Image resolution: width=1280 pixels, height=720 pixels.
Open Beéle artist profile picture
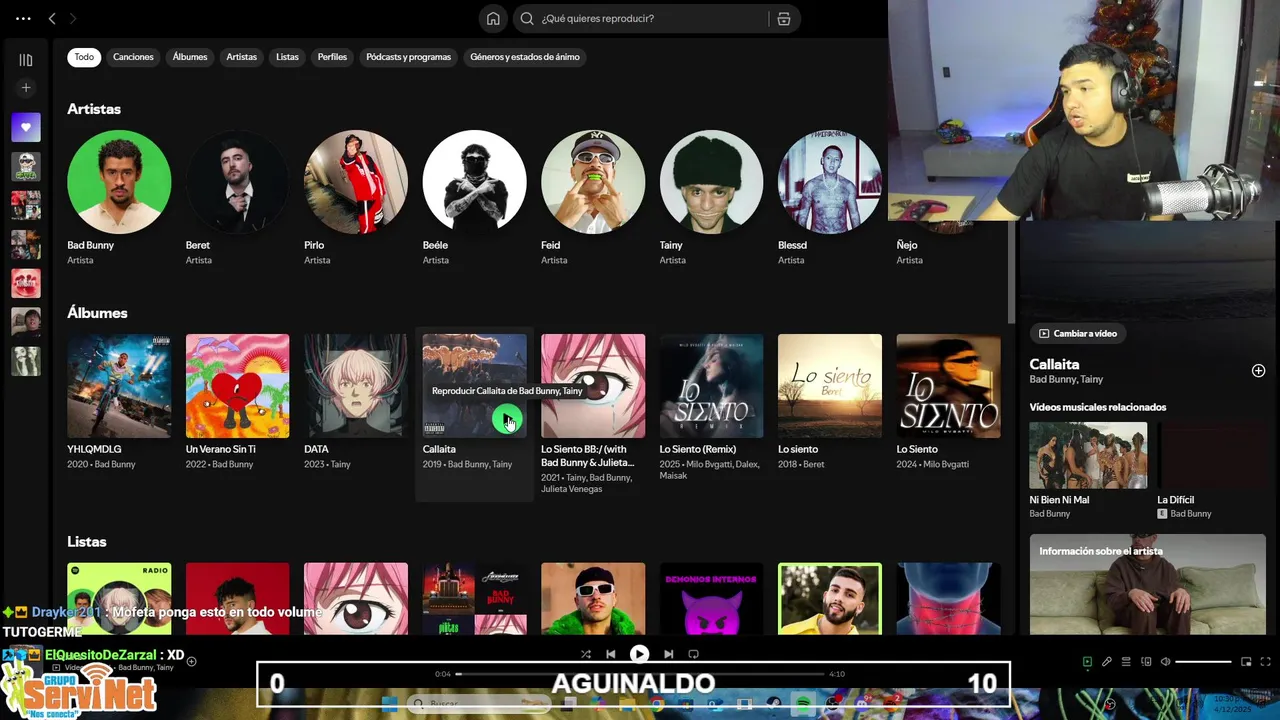[x=474, y=182]
